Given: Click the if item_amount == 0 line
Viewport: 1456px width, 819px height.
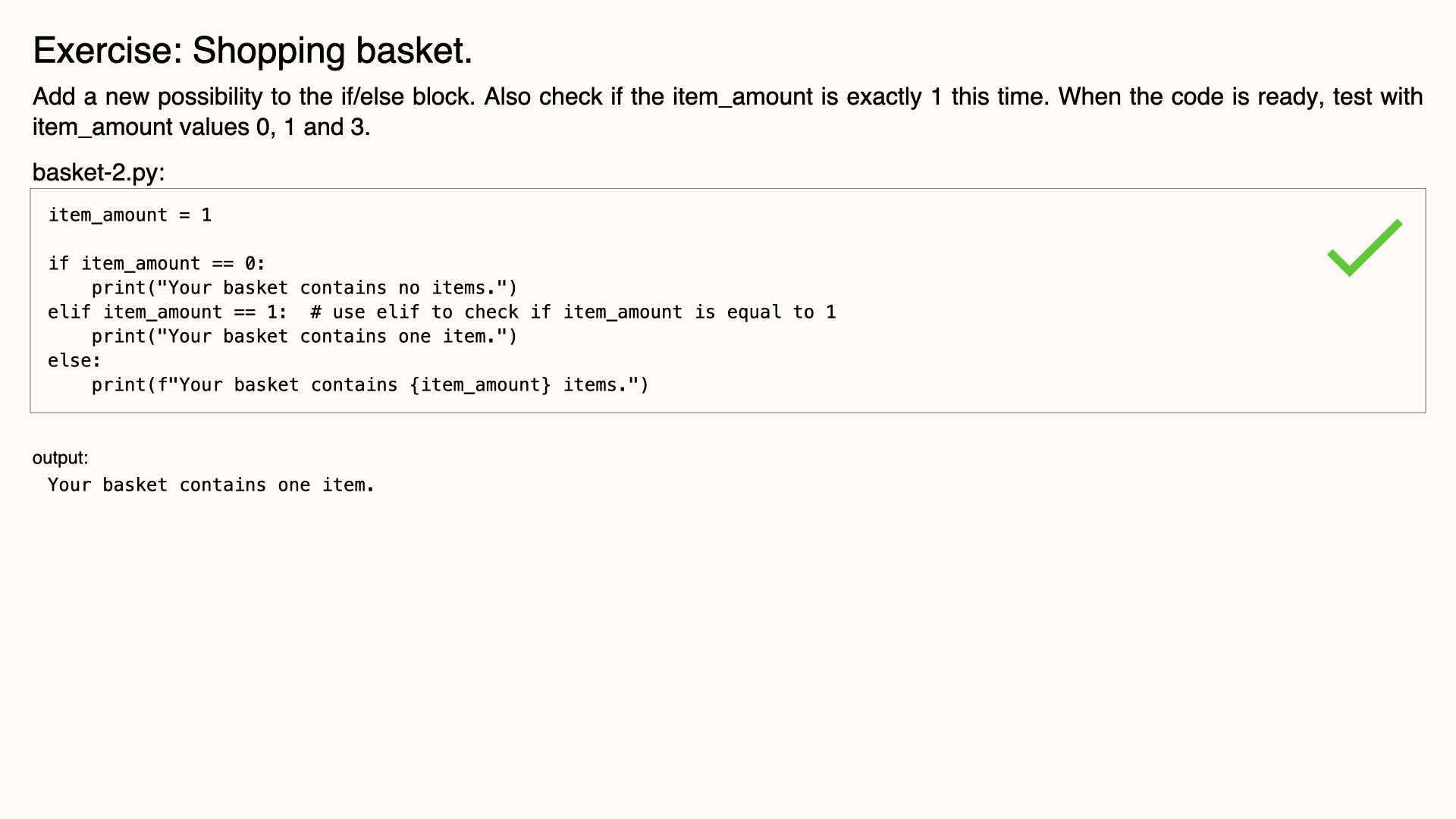Looking at the screenshot, I should click(157, 264).
